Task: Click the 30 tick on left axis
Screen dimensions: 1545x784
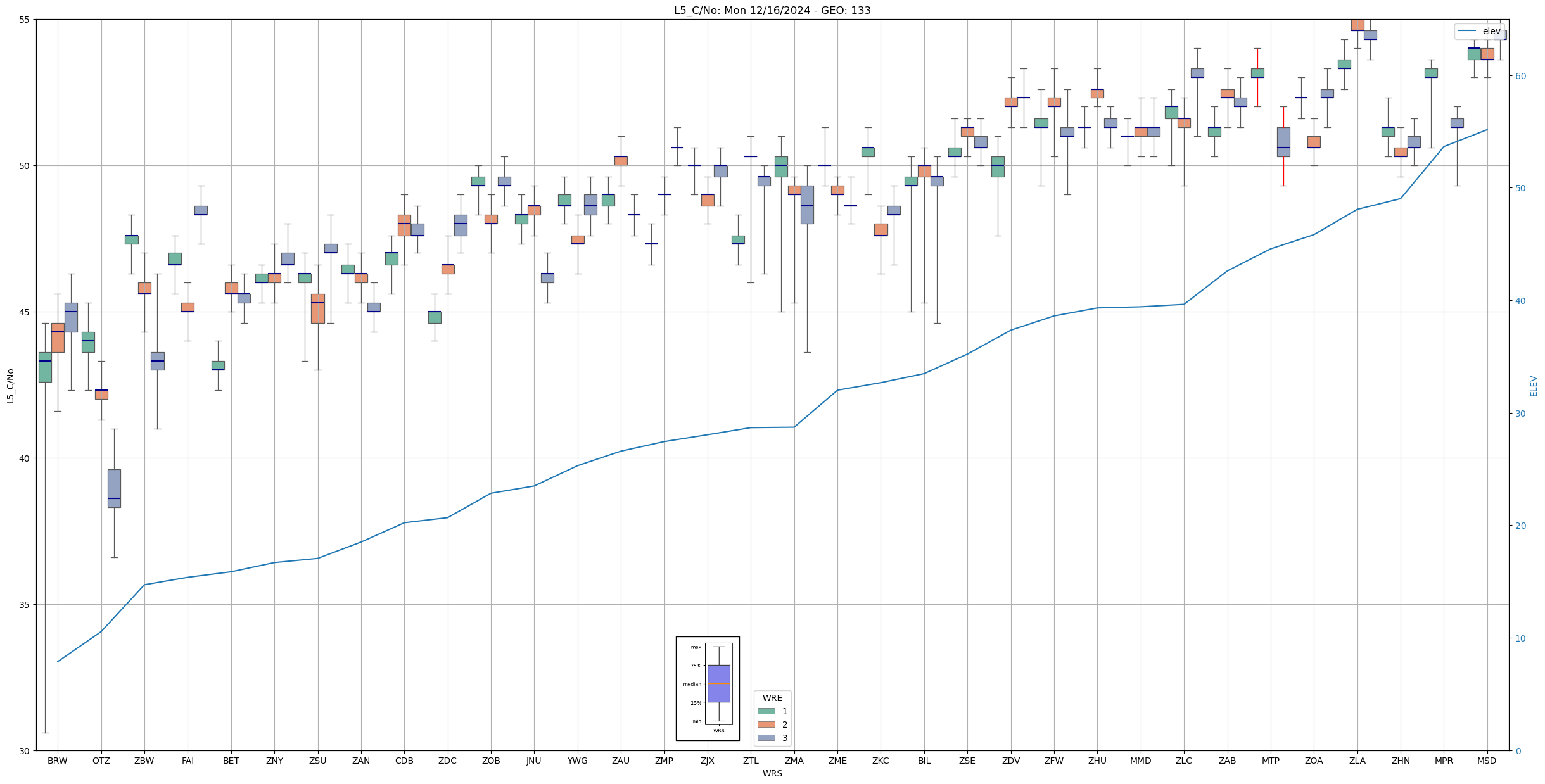Action: pyautogui.click(x=25, y=751)
